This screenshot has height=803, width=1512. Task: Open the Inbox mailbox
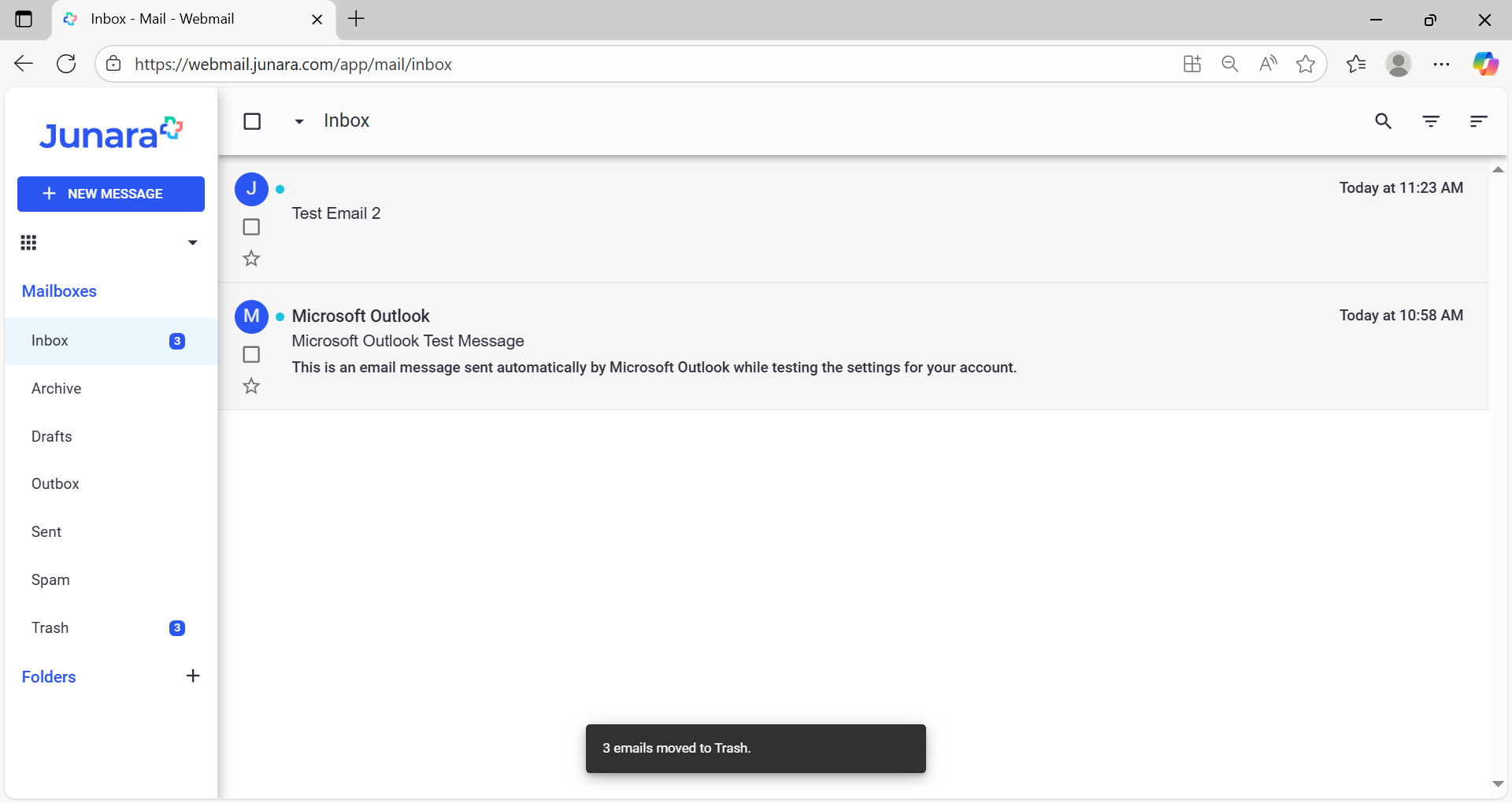[x=111, y=341]
